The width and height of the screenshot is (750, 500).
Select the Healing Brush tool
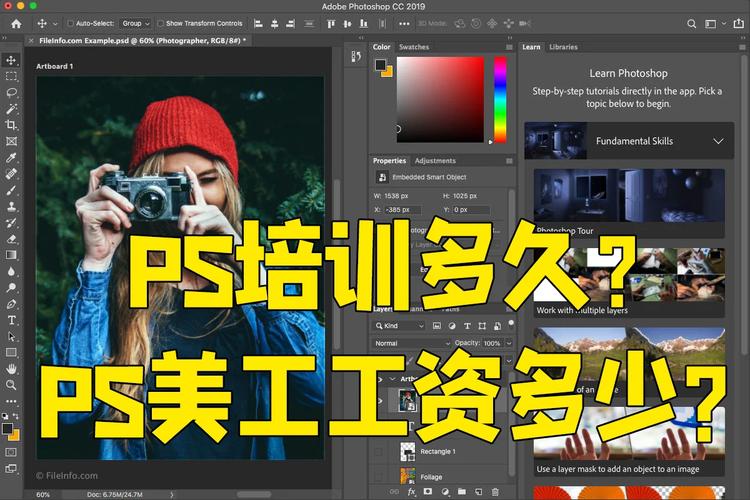(x=11, y=174)
